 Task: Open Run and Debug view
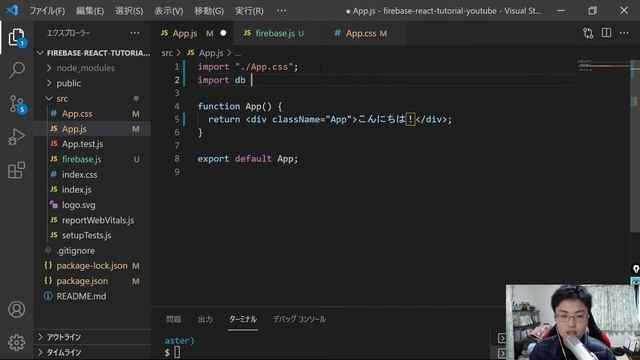tap(17, 137)
